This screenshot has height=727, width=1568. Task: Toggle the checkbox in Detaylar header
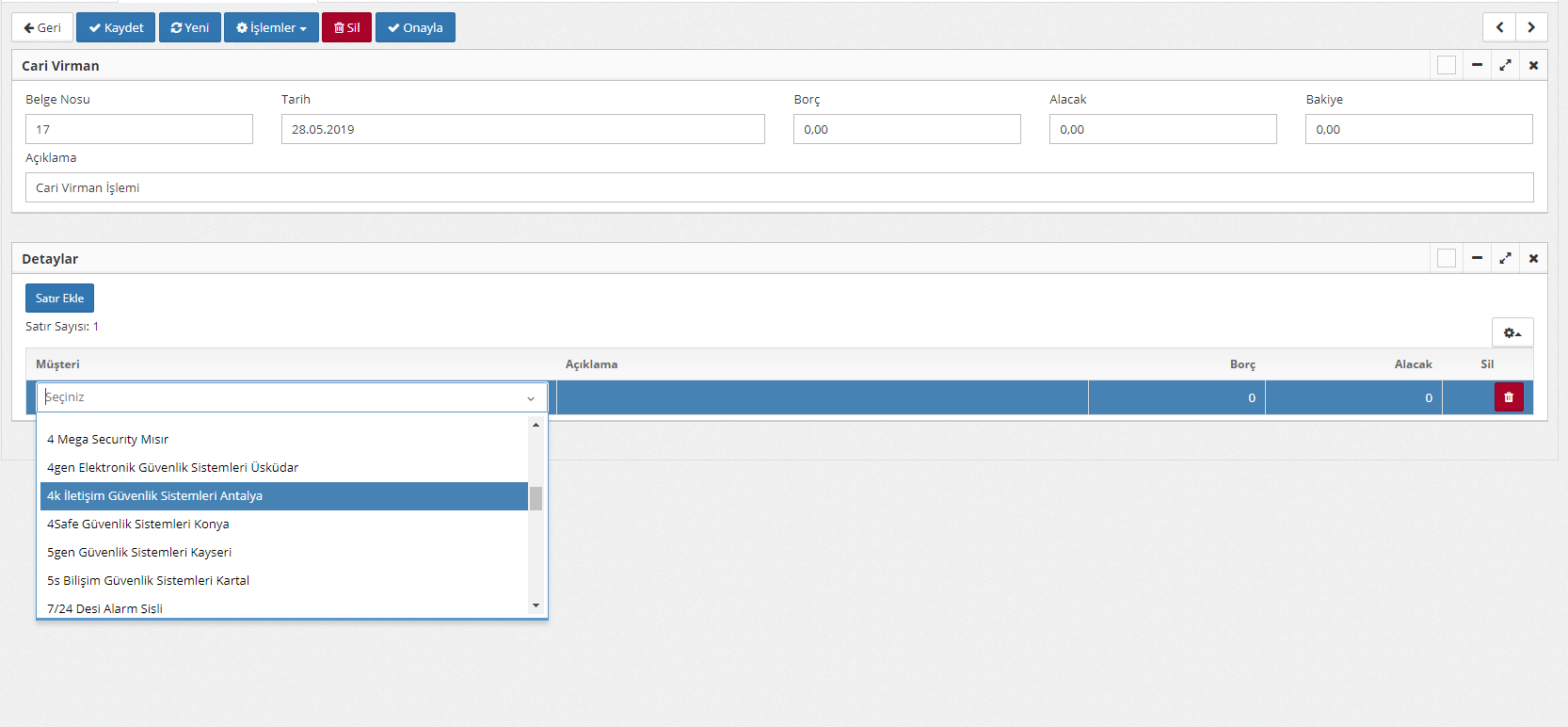click(1447, 258)
